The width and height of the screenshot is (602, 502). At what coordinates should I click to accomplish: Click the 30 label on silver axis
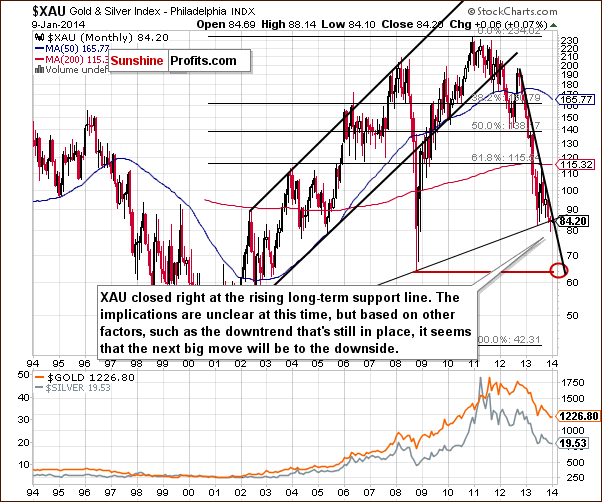25,419
